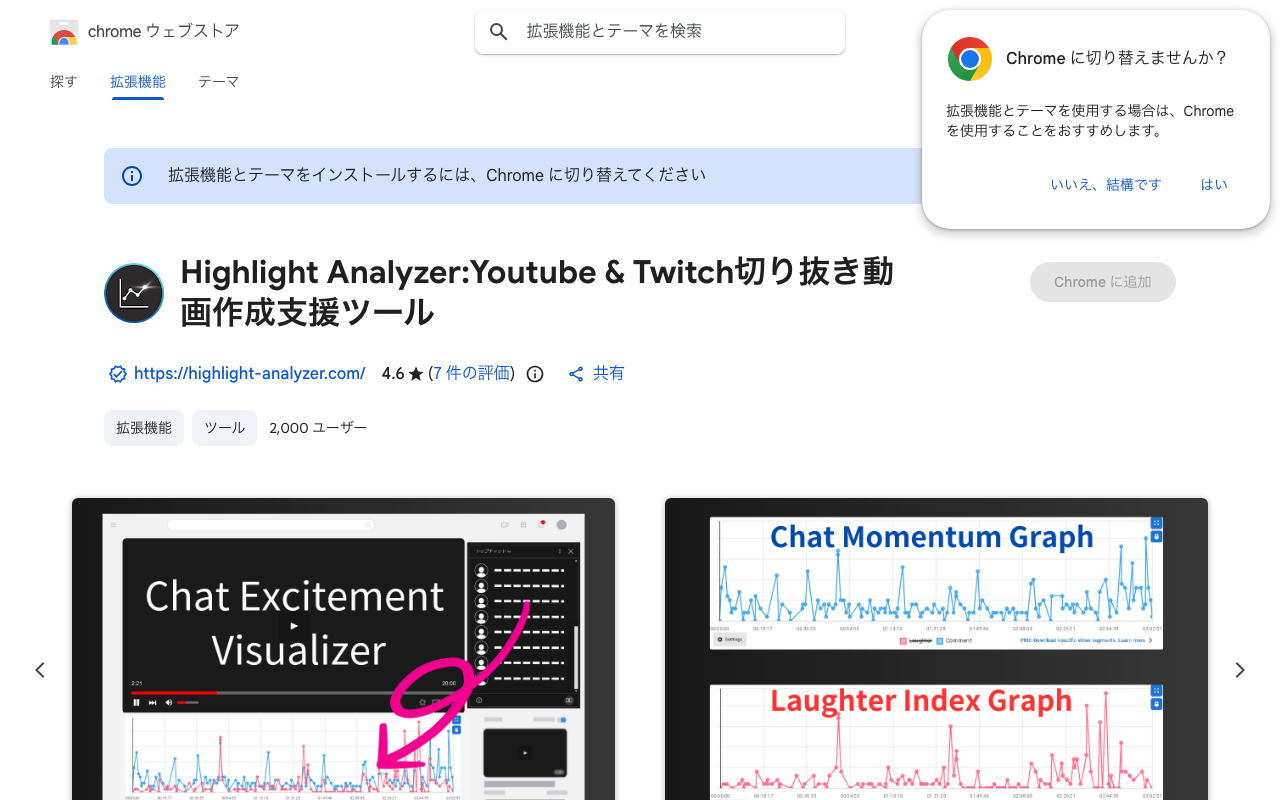Open the 探す tab
1280x800 pixels.
point(64,82)
